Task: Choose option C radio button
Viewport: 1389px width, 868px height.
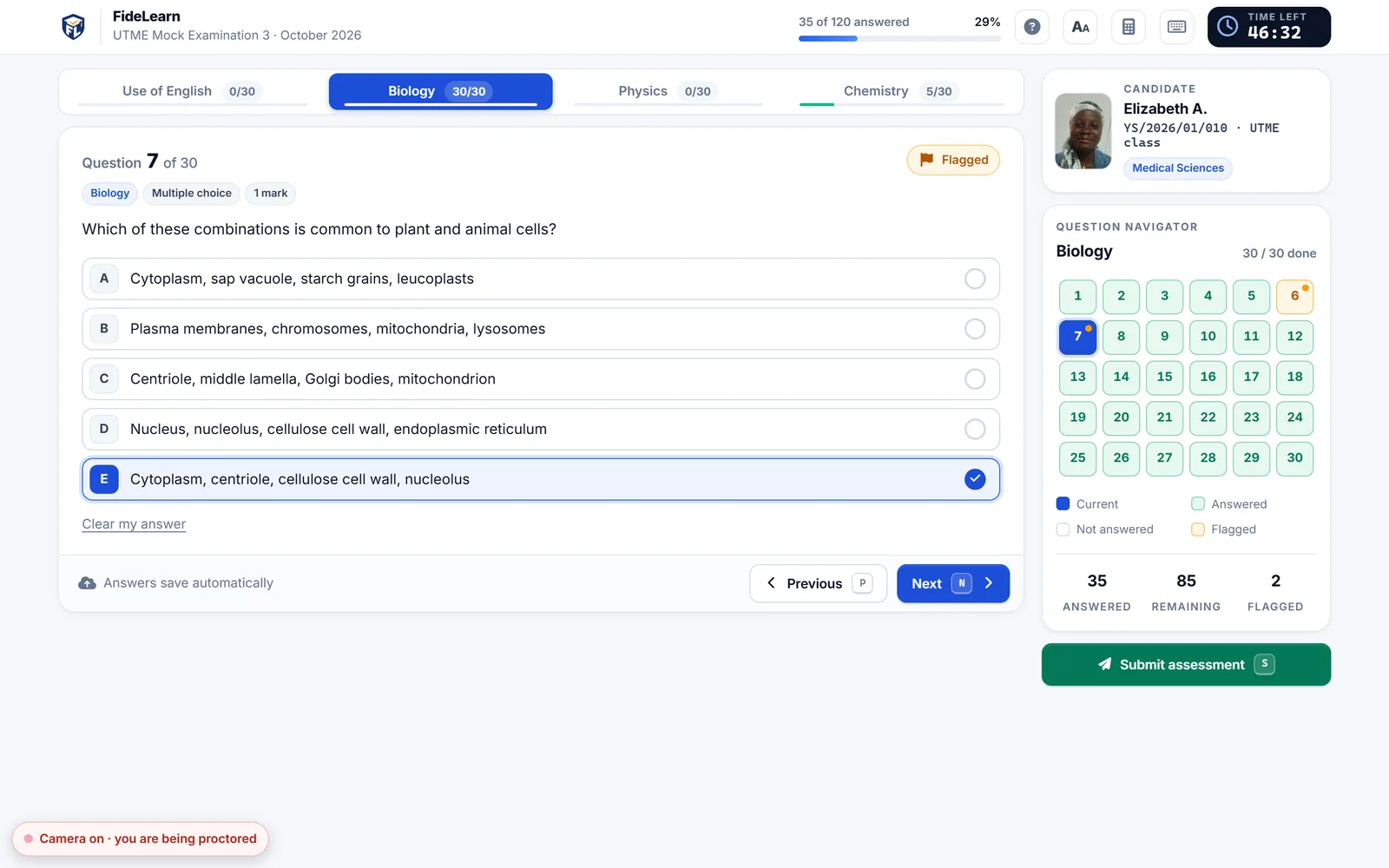Action: click(975, 379)
